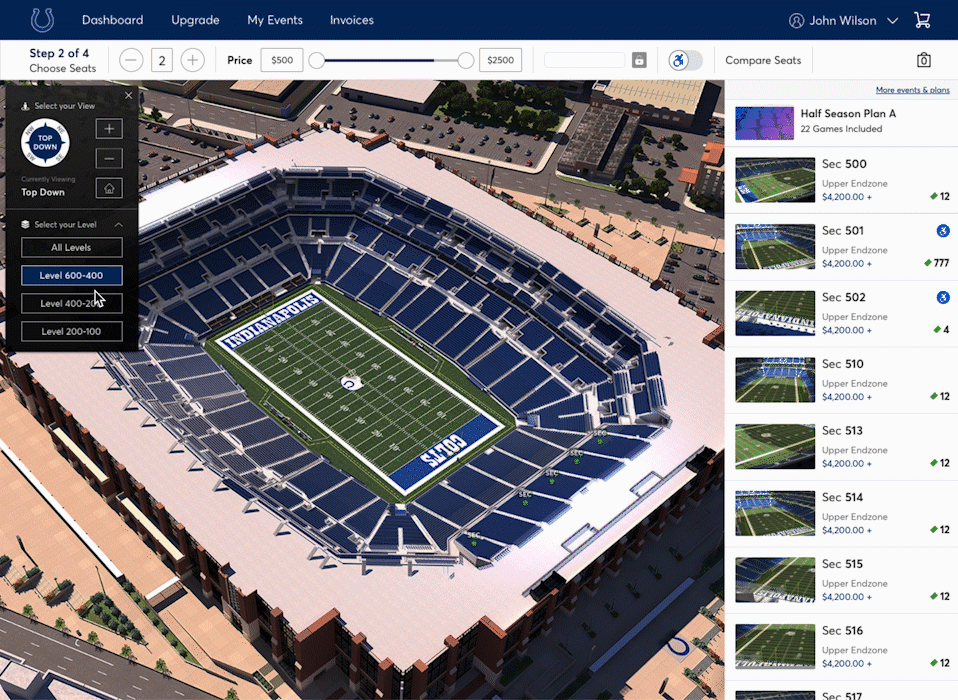Decrease seat quantity with minus button

click(x=131, y=60)
